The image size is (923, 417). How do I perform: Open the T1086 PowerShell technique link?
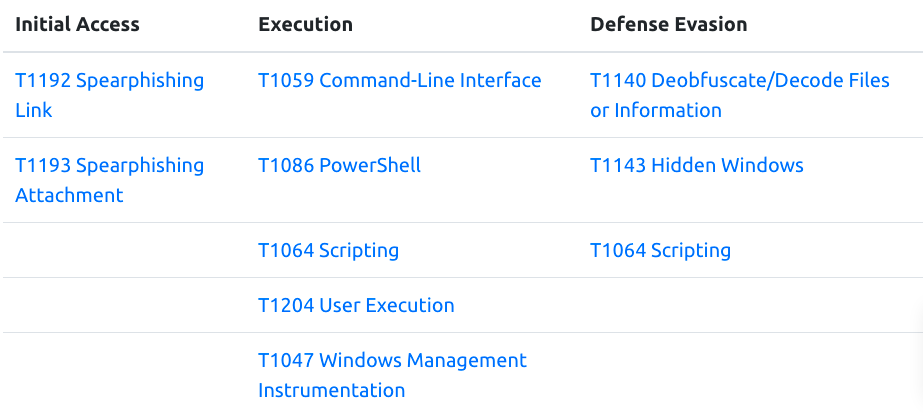coord(339,166)
